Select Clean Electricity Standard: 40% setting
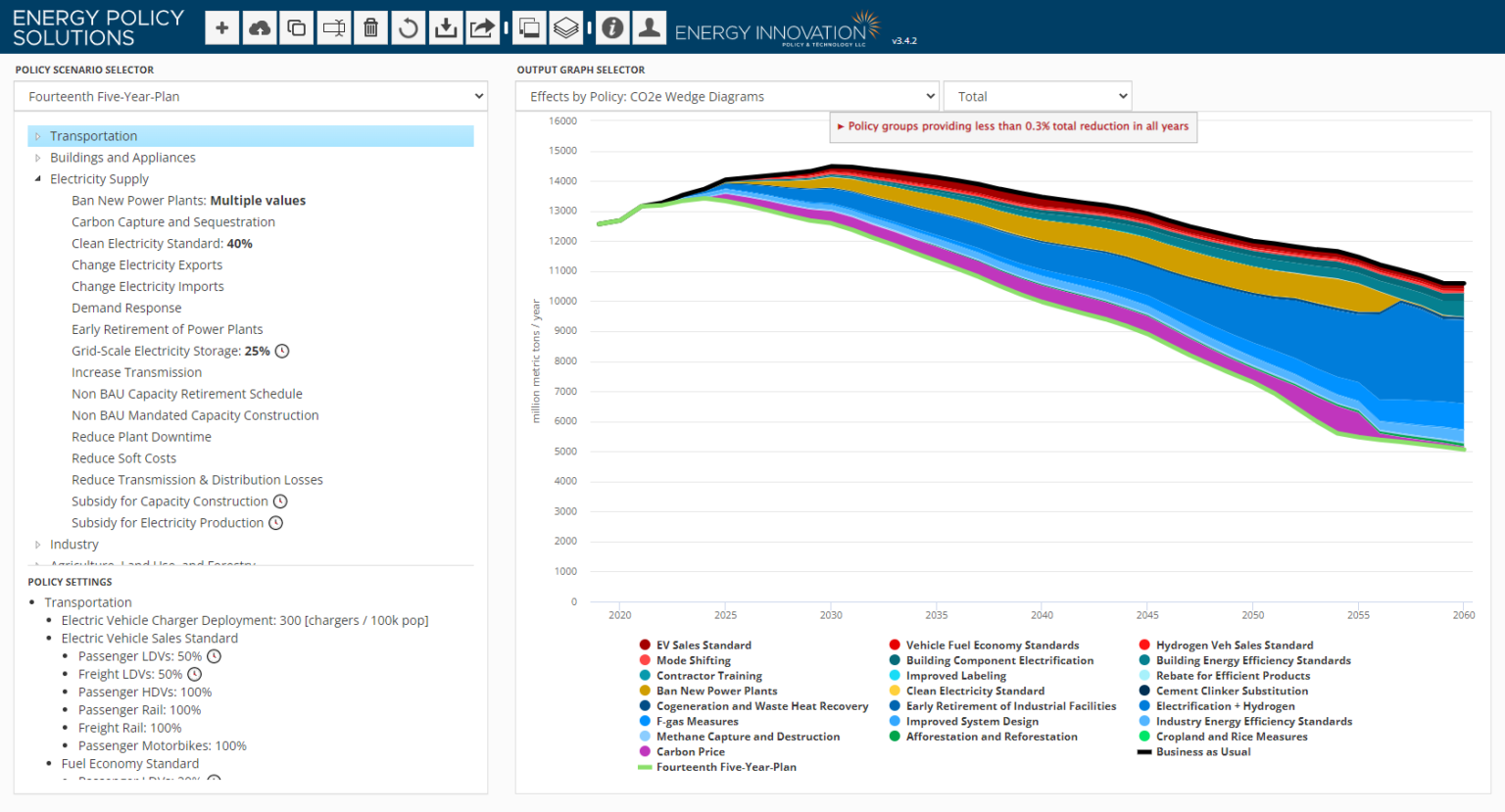This screenshot has height=812, width=1505. click(x=161, y=243)
